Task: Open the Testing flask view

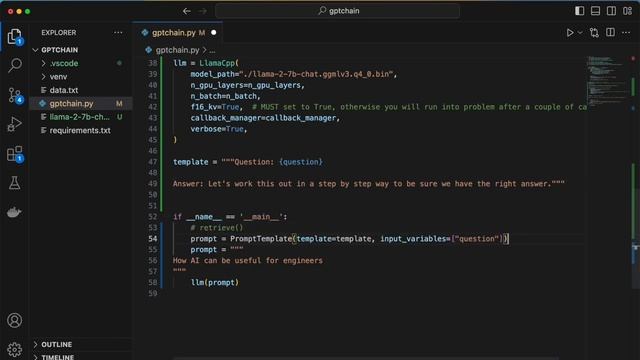Action: (15, 183)
